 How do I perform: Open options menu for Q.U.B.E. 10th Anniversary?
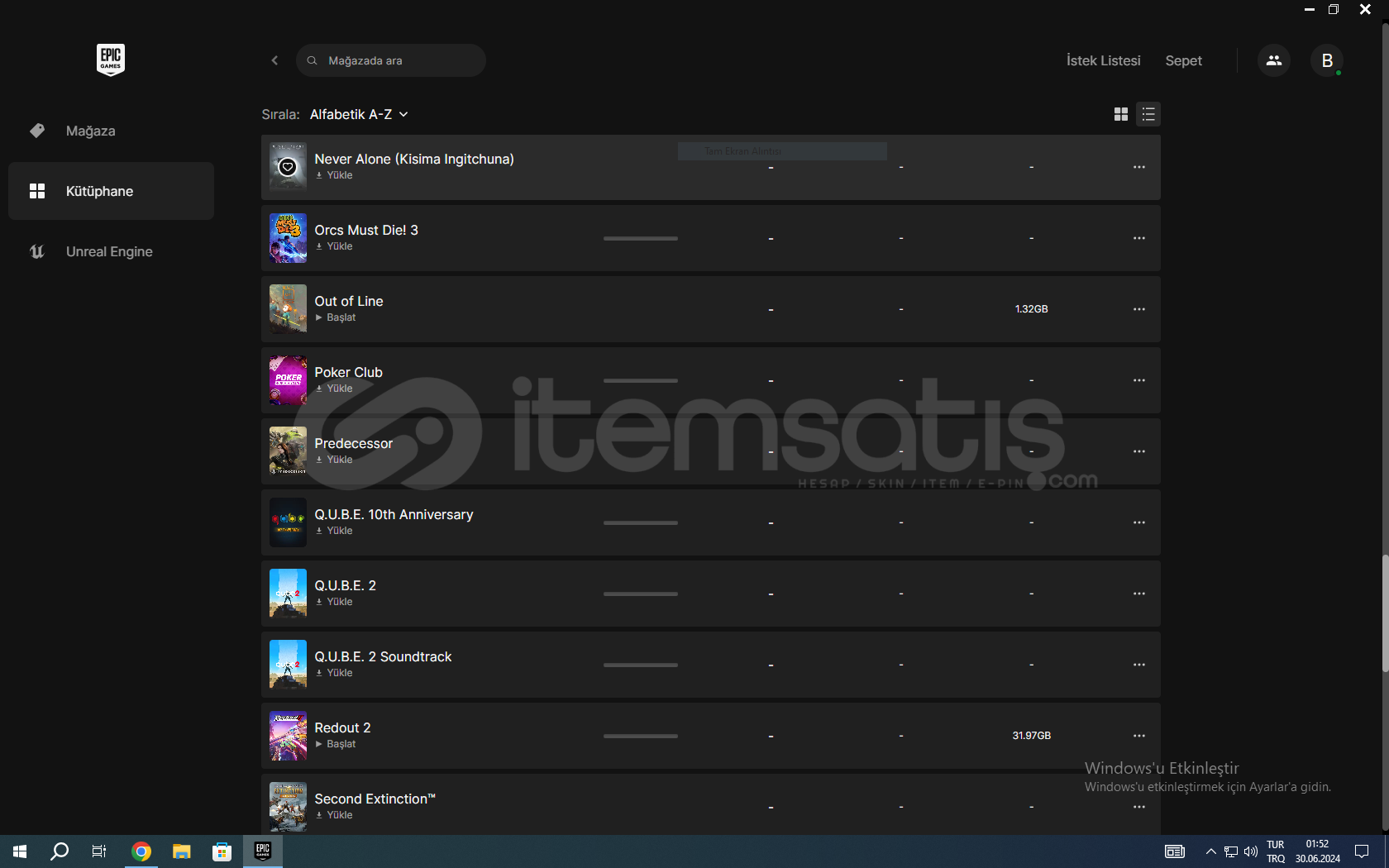1139,522
